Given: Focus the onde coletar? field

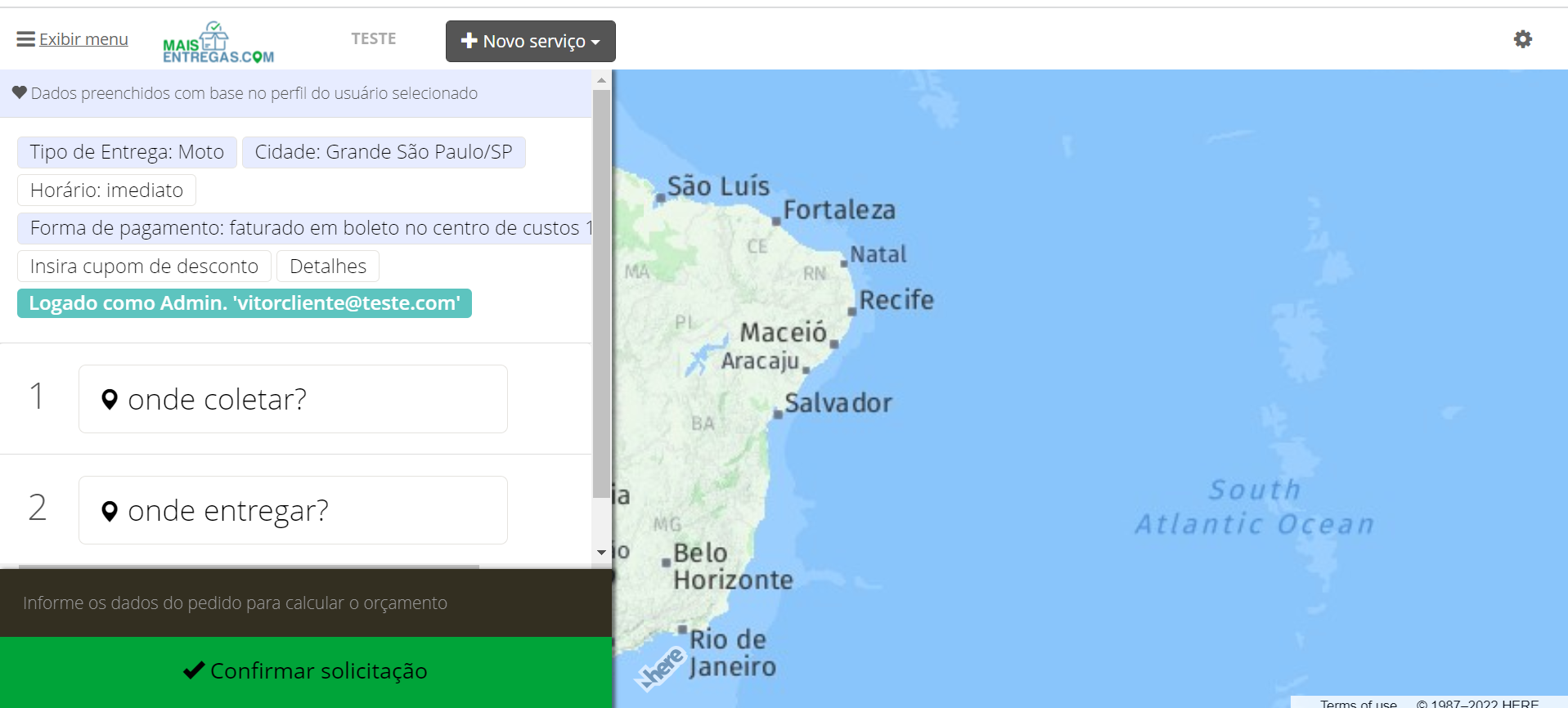Looking at the screenshot, I should tap(293, 399).
